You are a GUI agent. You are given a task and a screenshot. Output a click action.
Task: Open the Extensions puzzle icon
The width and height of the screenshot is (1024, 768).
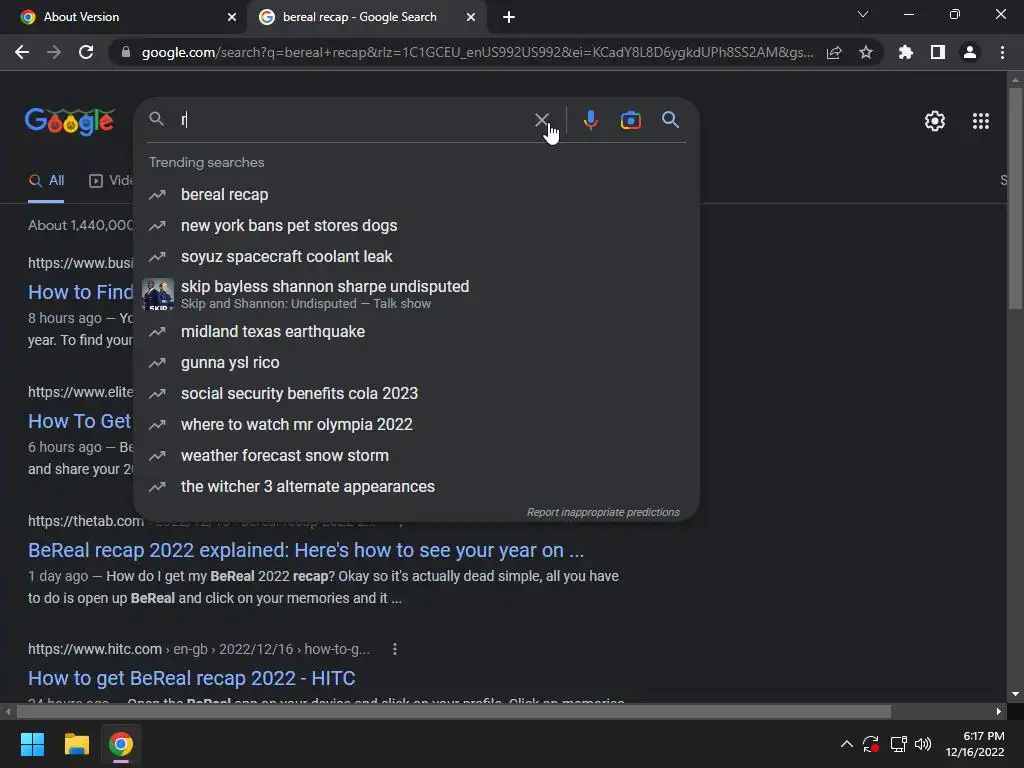pos(905,52)
